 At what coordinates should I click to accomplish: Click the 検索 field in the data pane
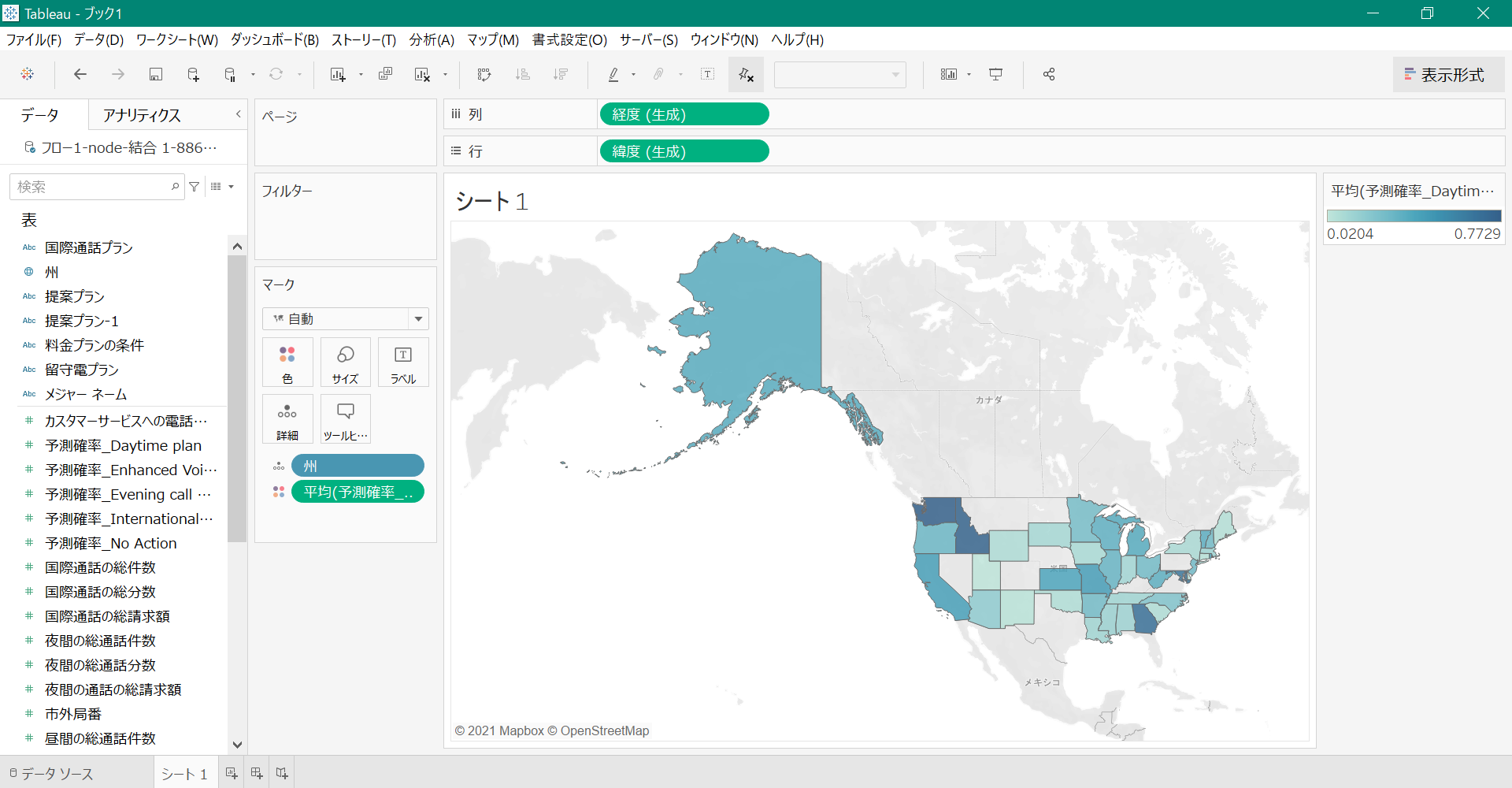[x=91, y=187]
